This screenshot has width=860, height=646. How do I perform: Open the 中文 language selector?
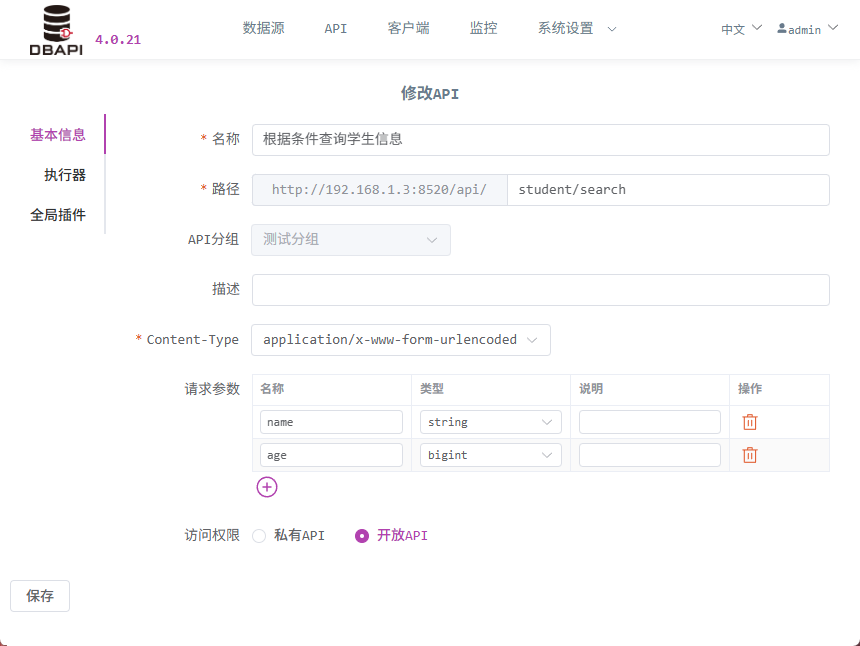[x=741, y=29]
